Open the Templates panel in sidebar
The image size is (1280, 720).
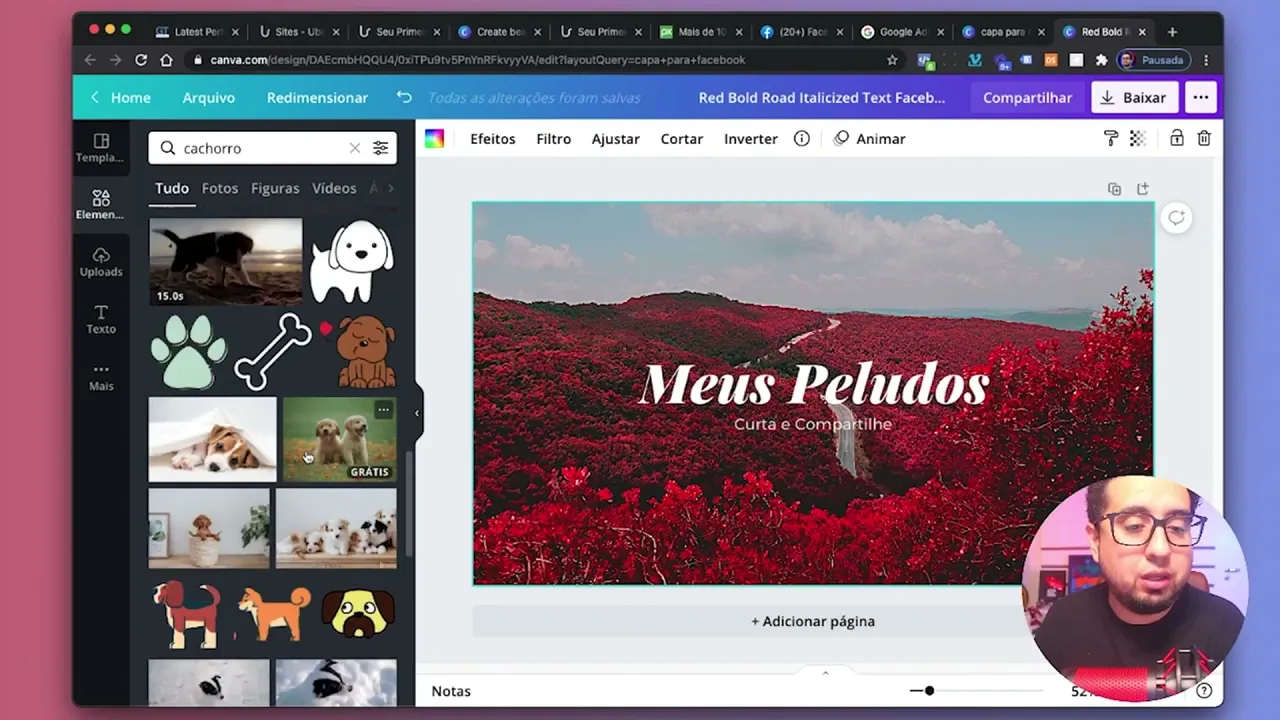tap(100, 147)
